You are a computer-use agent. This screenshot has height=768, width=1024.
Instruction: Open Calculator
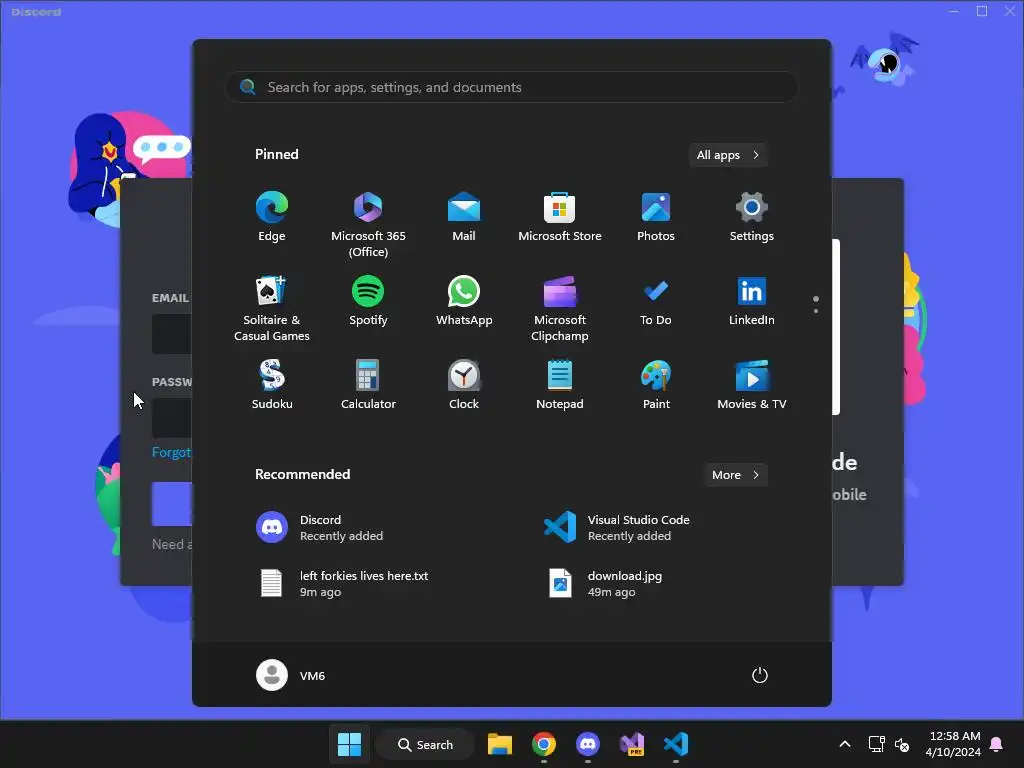(x=368, y=386)
